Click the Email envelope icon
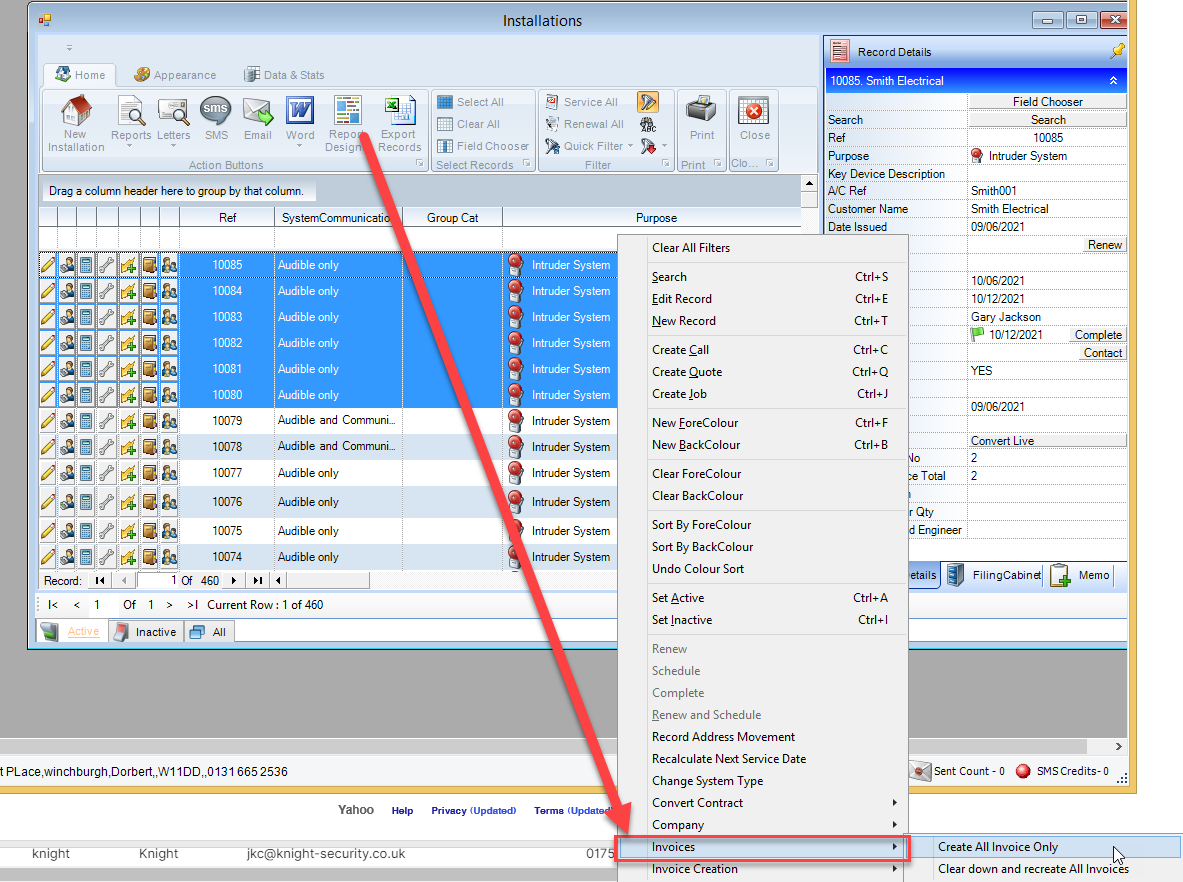Image resolution: width=1183 pixels, height=882 pixels. [258, 112]
